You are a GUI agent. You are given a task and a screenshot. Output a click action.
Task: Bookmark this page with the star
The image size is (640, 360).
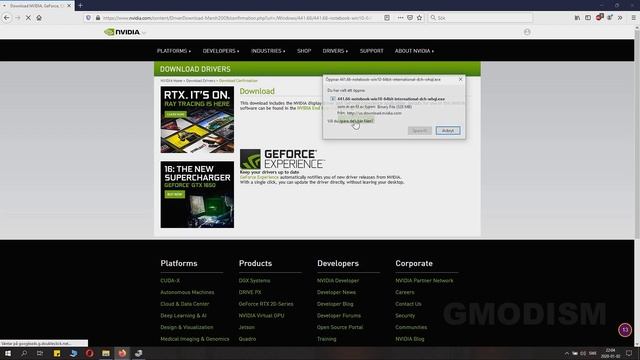(419, 18)
